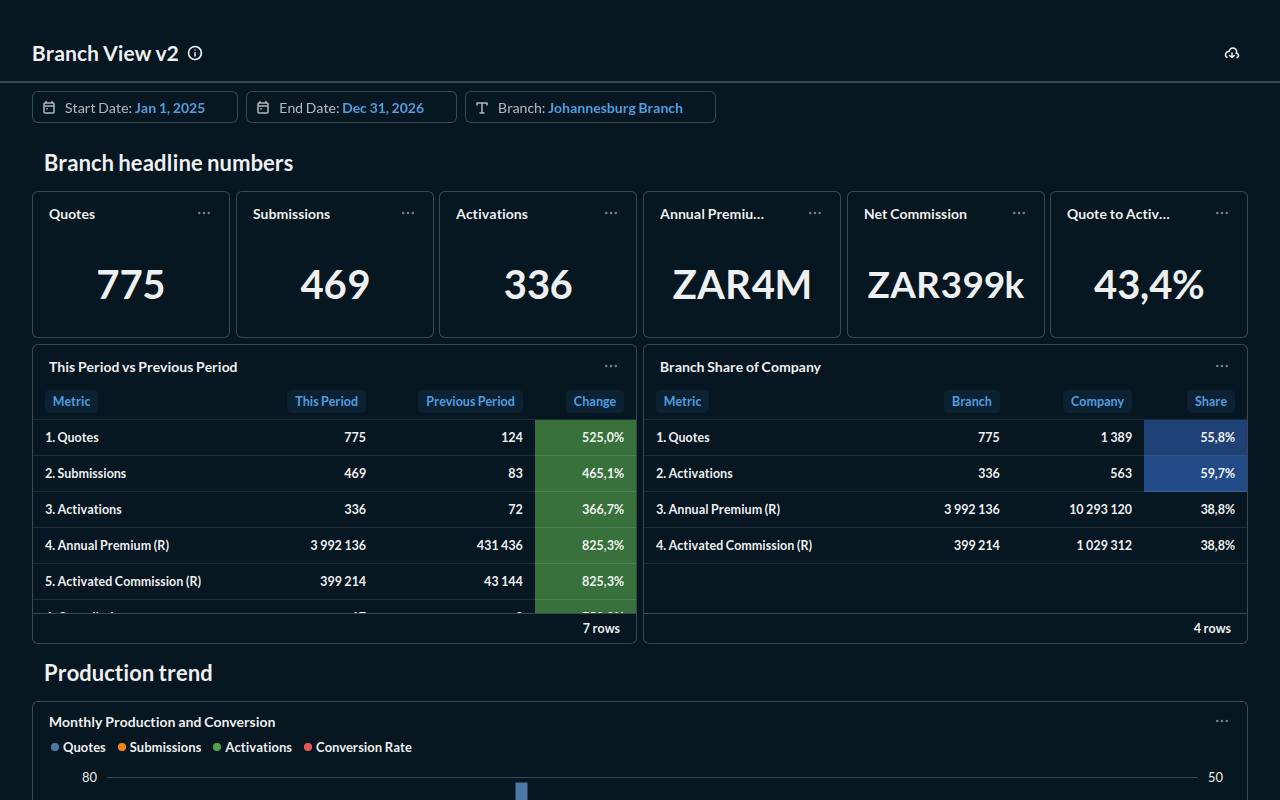Click the ZAR399k Net Commission value
This screenshot has height=800, width=1280.
(946, 285)
